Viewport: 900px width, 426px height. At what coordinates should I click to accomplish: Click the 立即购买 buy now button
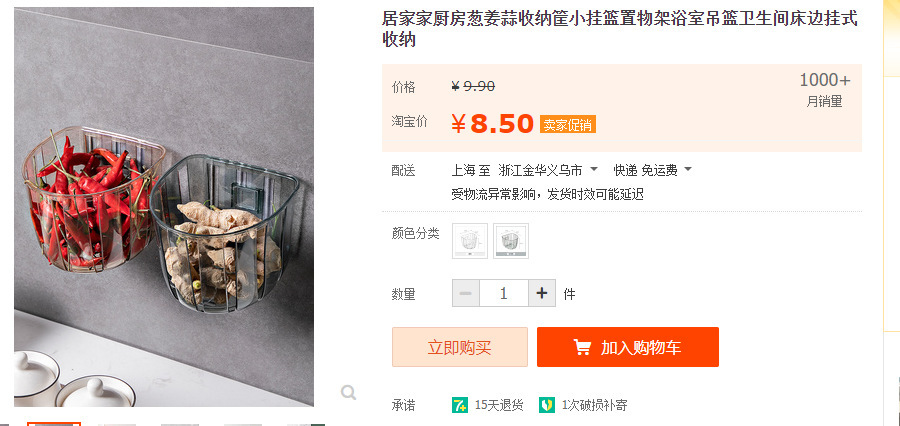coord(460,347)
